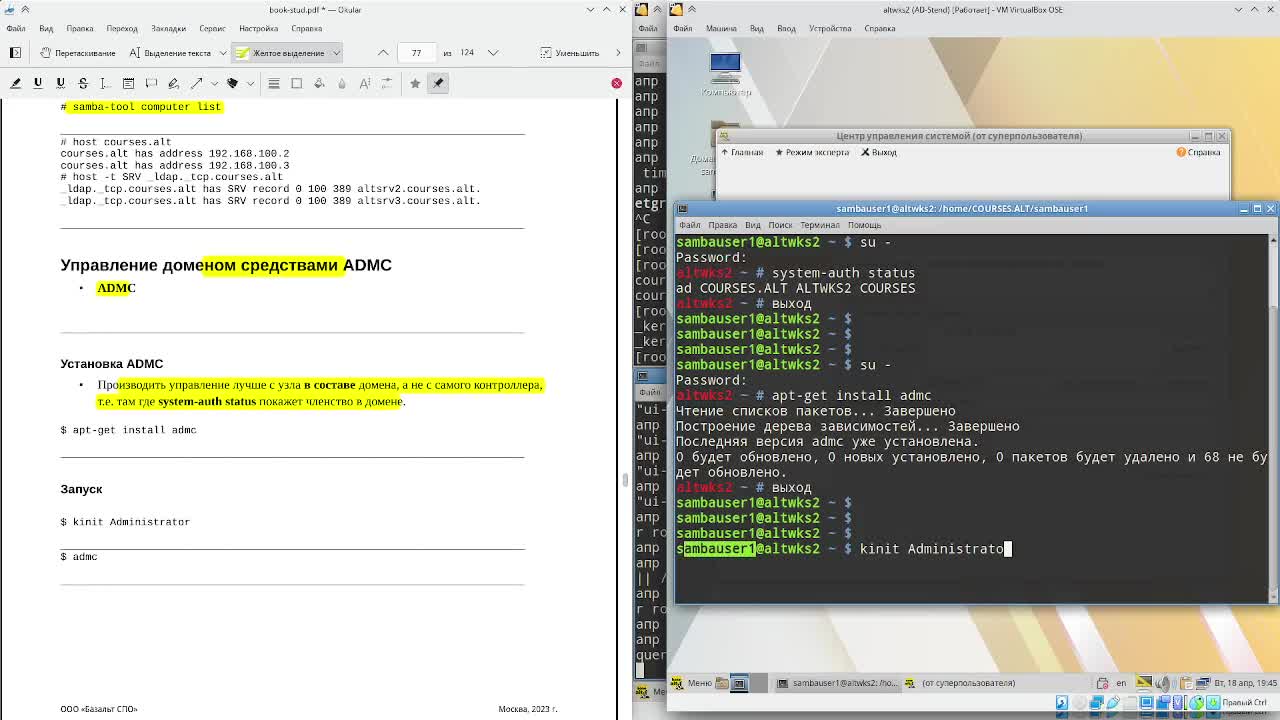Open annotation line width selector
The image size is (1280, 720).
[x=273, y=83]
